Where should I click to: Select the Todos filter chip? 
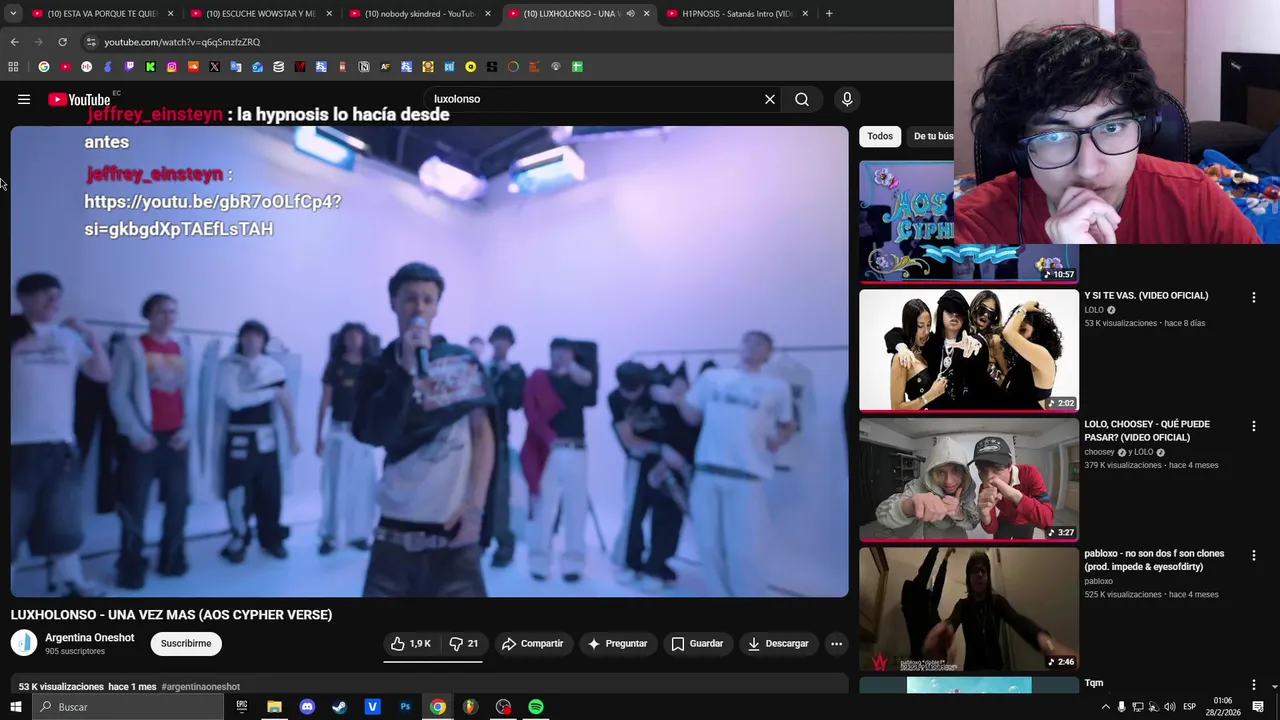(x=880, y=136)
